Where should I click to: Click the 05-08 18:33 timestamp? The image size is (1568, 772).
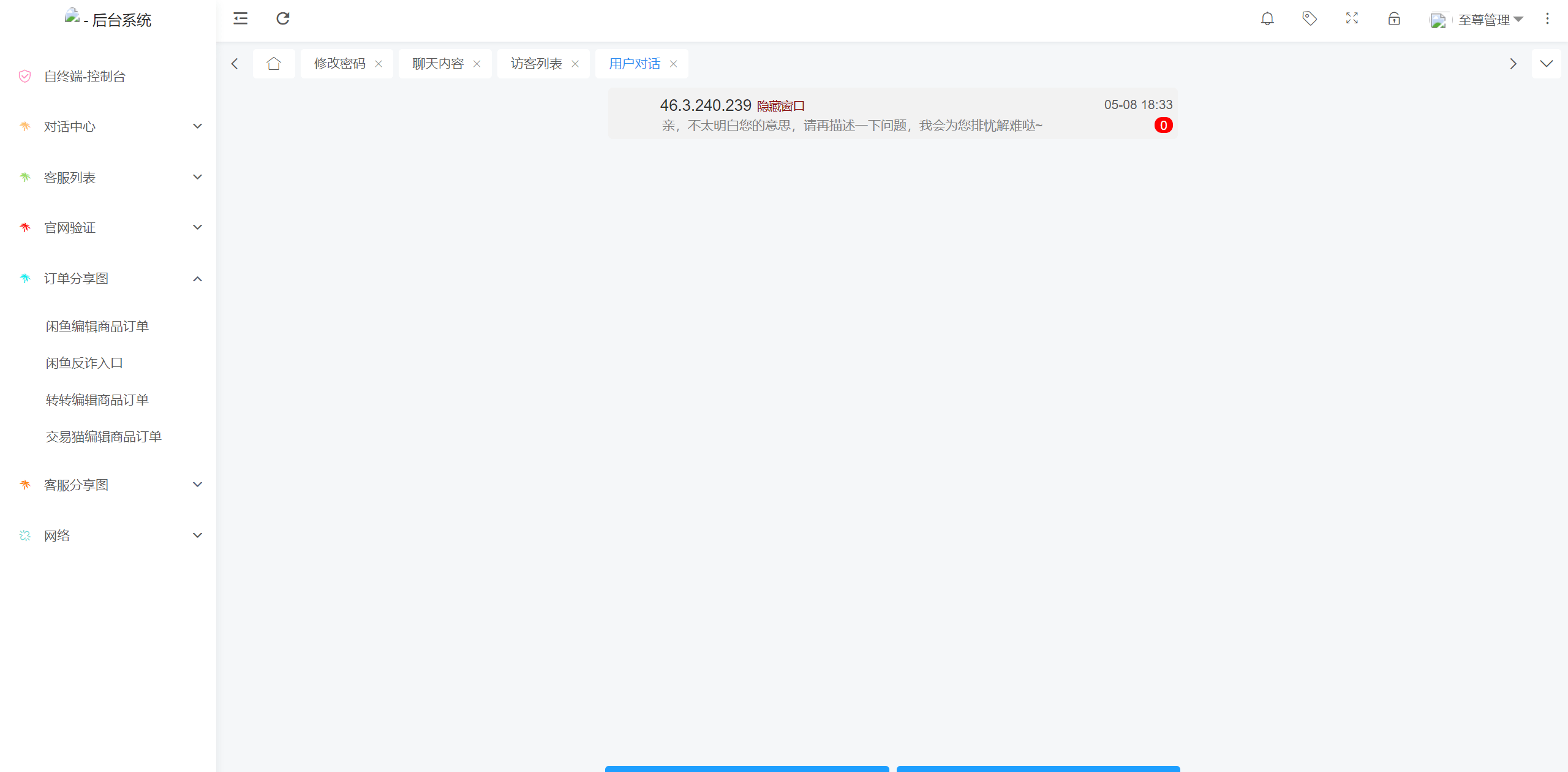(1138, 105)
